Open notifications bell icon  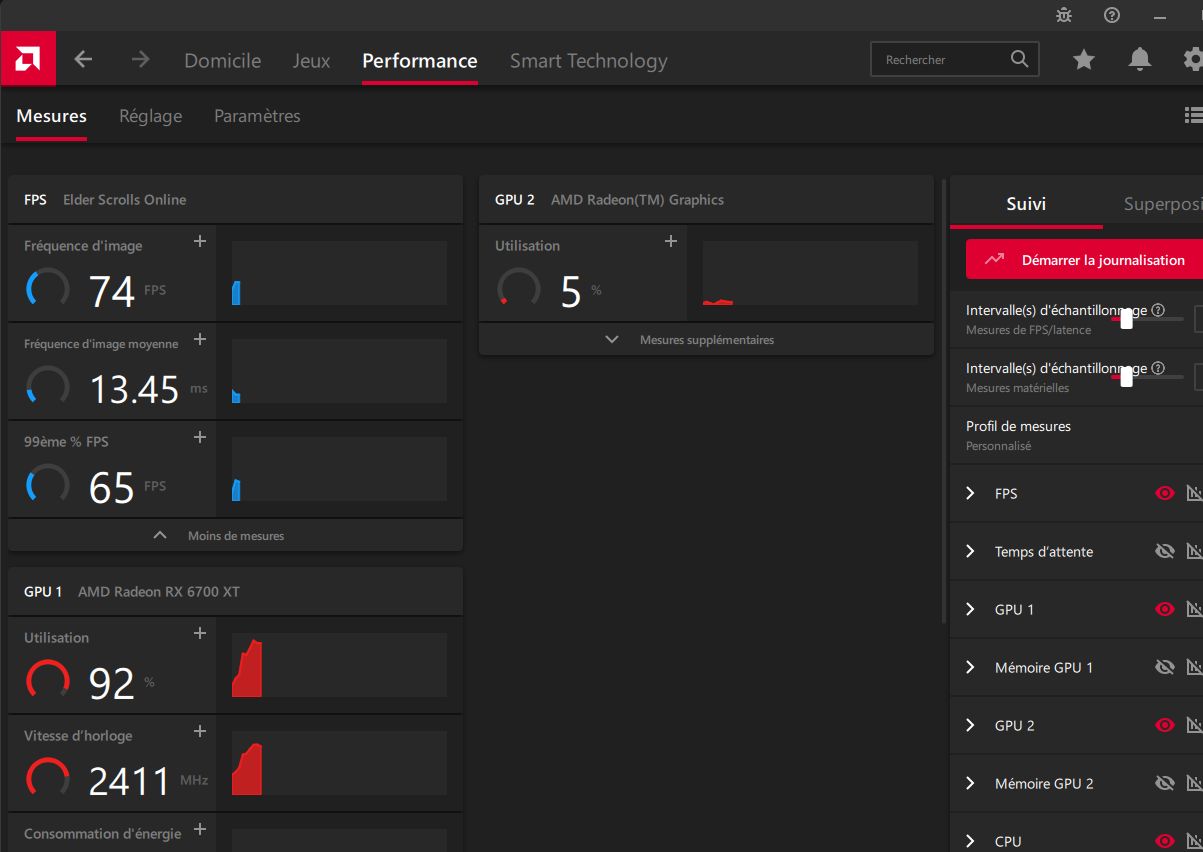tap(1140, 60)
